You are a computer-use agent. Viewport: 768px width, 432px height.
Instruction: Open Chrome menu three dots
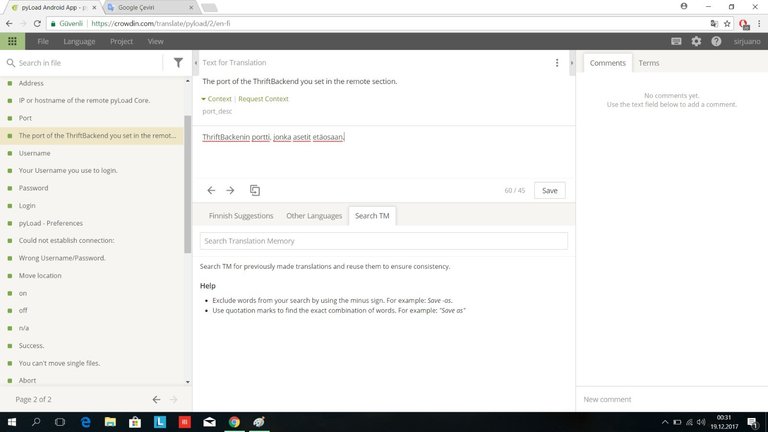tap(759, 24)
